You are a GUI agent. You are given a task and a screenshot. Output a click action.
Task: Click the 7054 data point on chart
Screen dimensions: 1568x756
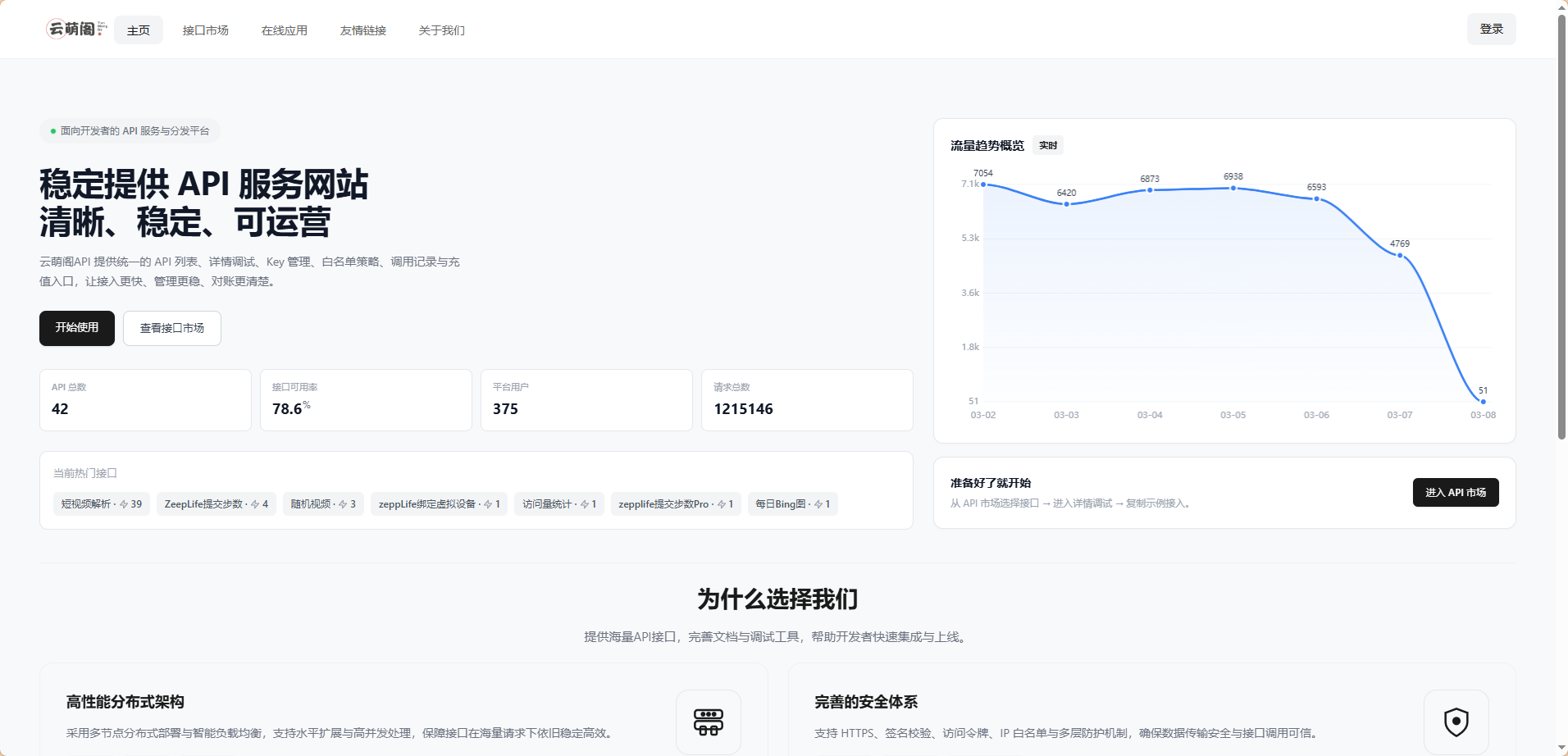[x=983, y=184]
